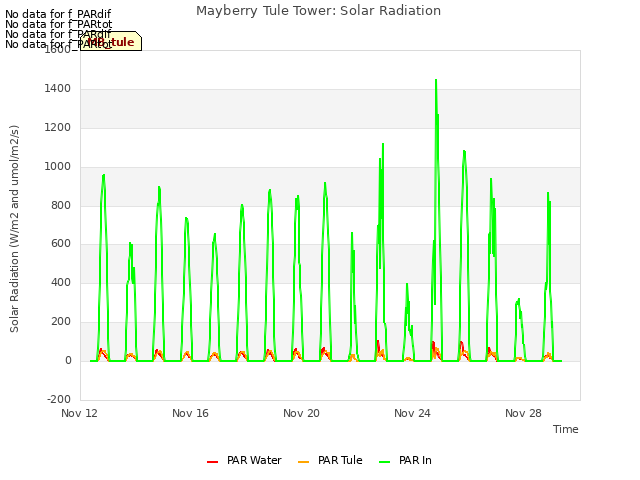Viewport: 640px width, 480px height.
Task: Click the 1200 y-axis tick label
Action: coord(58,128)
